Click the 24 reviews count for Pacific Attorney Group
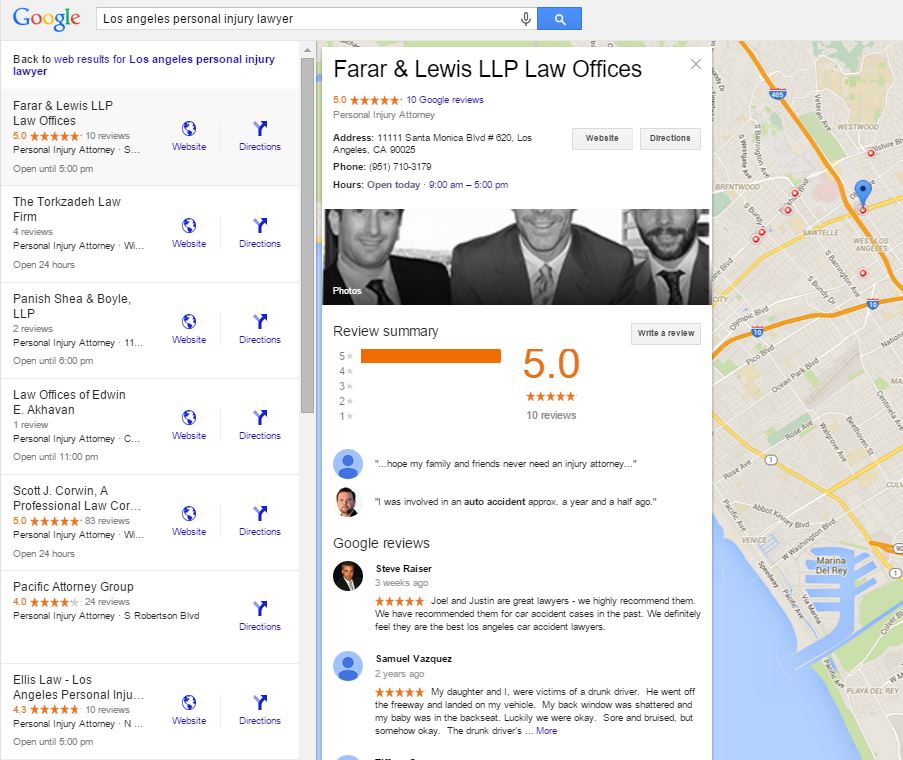The height and width of the screenshot is (760, 903). [107, 602]
